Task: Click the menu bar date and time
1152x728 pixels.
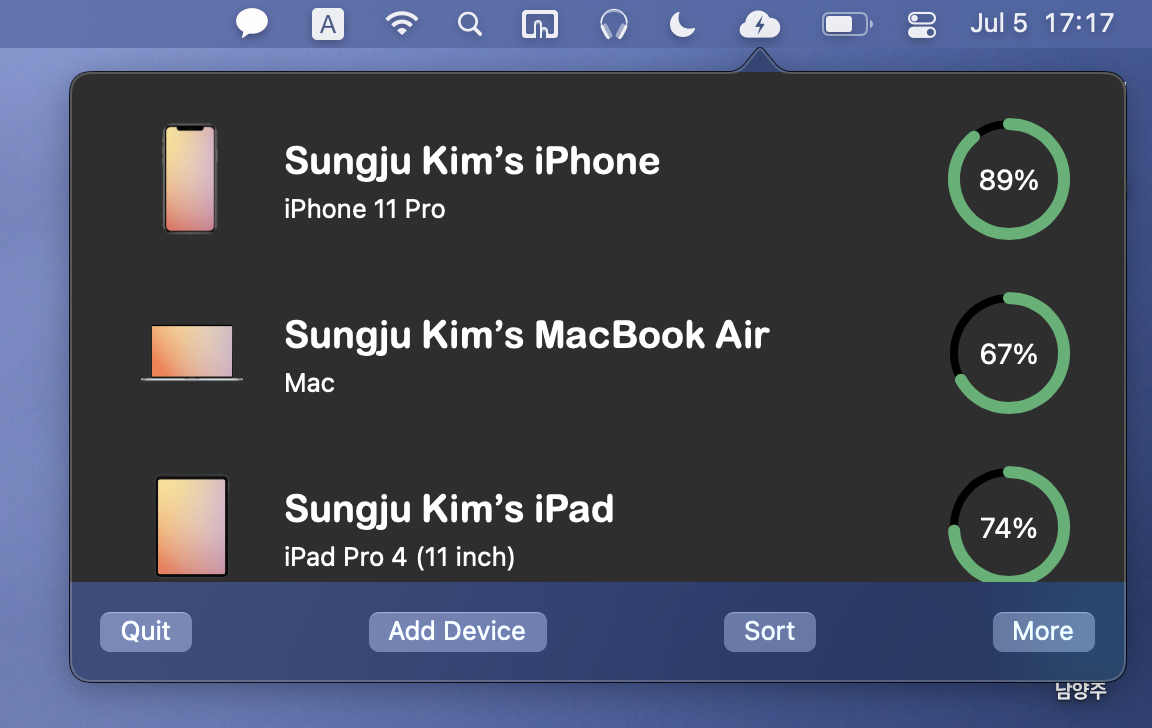Action: [x=1042, y=24]
